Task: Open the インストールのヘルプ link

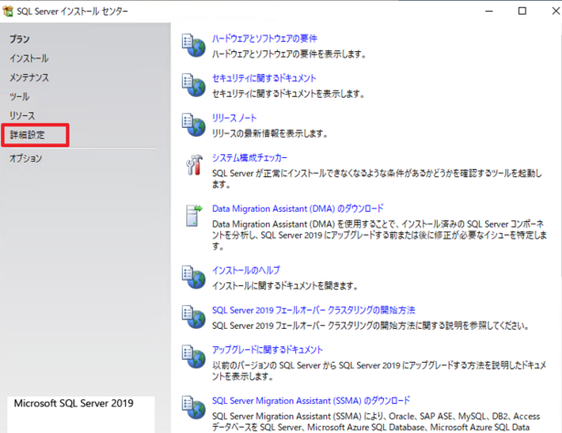Action: coord(246,270)
